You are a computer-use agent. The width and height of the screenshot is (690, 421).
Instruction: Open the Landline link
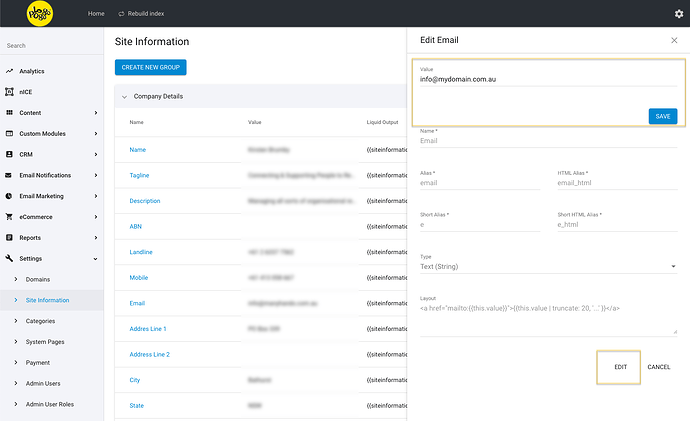coord(141,252)
